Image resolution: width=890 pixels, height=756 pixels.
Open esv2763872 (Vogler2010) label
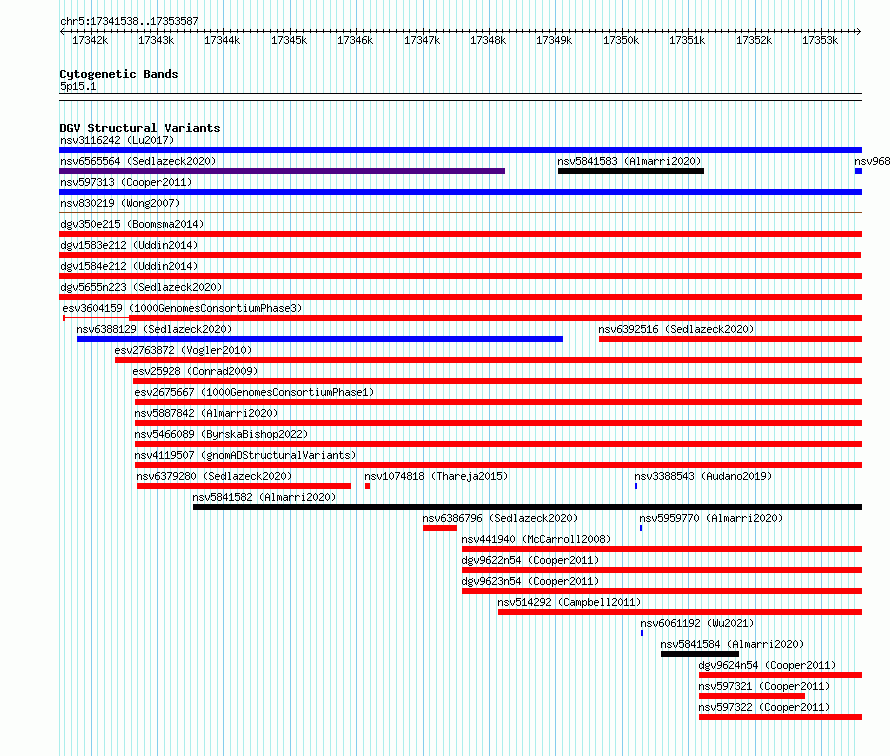[183, 350]
